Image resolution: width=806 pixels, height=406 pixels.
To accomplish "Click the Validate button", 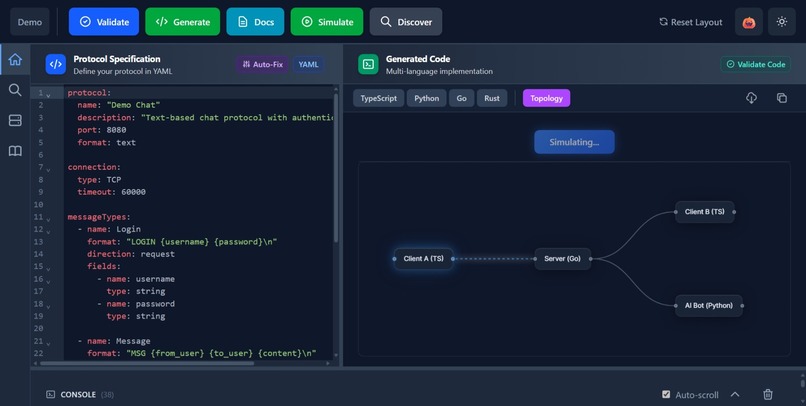I will pos(104,22).
